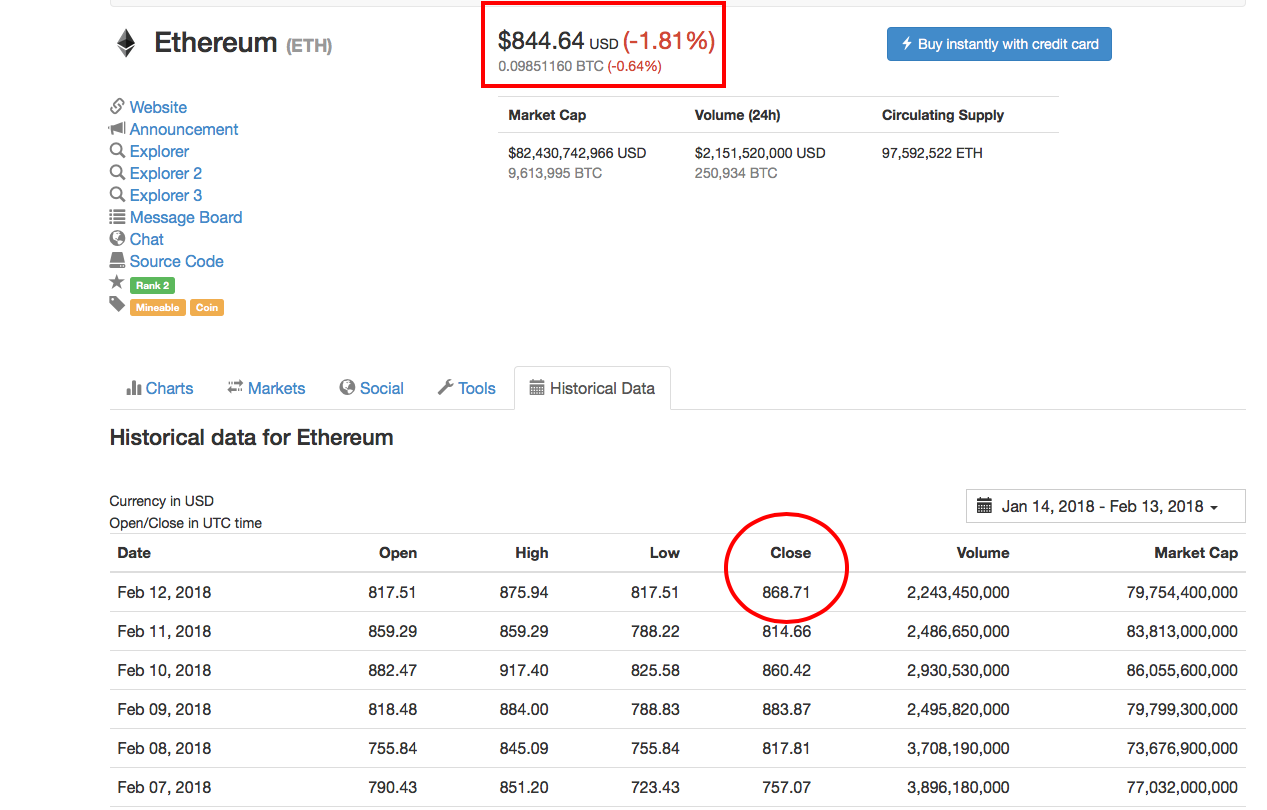
Task: Click the Close column header
Action: [790, 553]
